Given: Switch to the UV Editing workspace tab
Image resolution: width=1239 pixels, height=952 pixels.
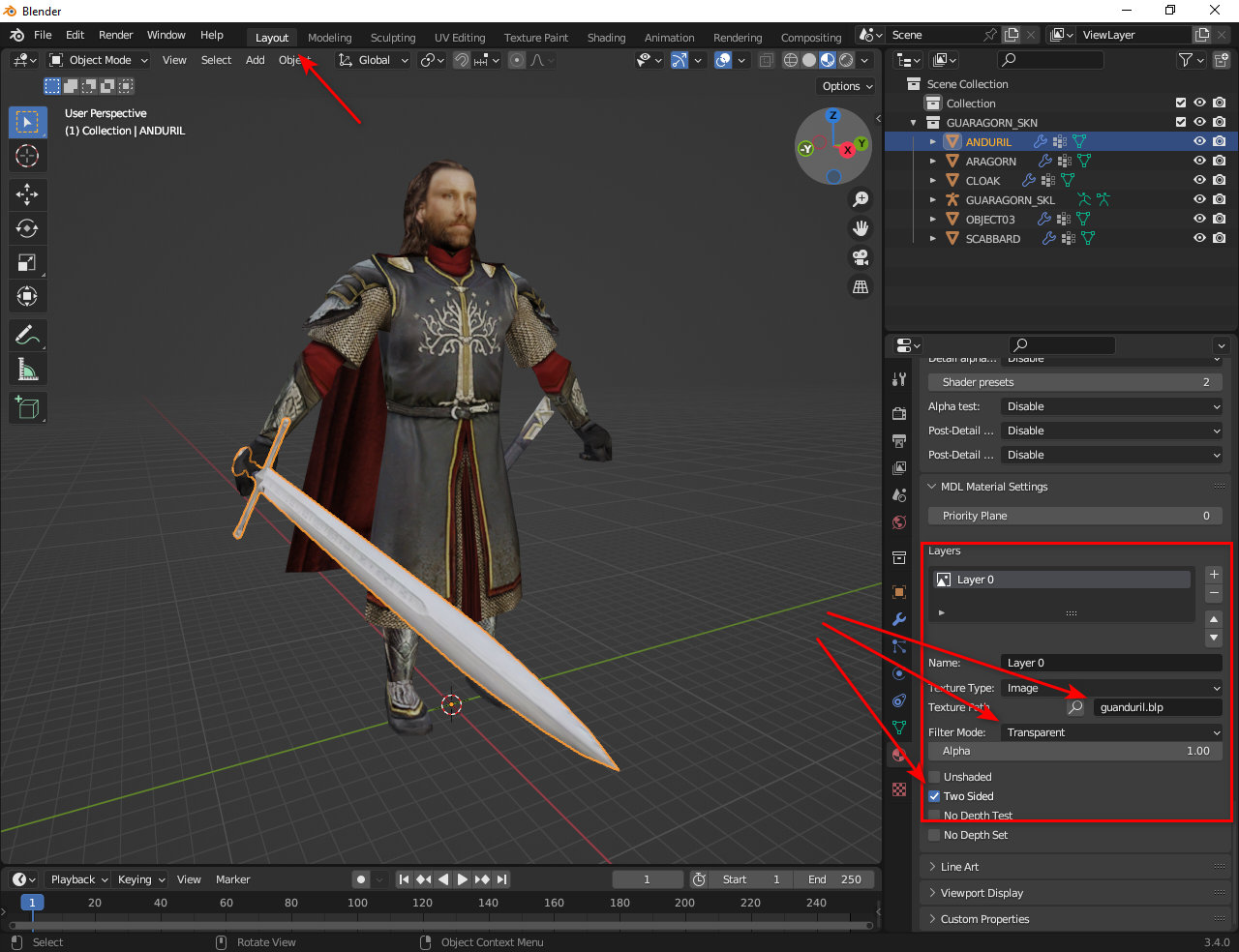Looking at the screenshot, I should (460, 38).
